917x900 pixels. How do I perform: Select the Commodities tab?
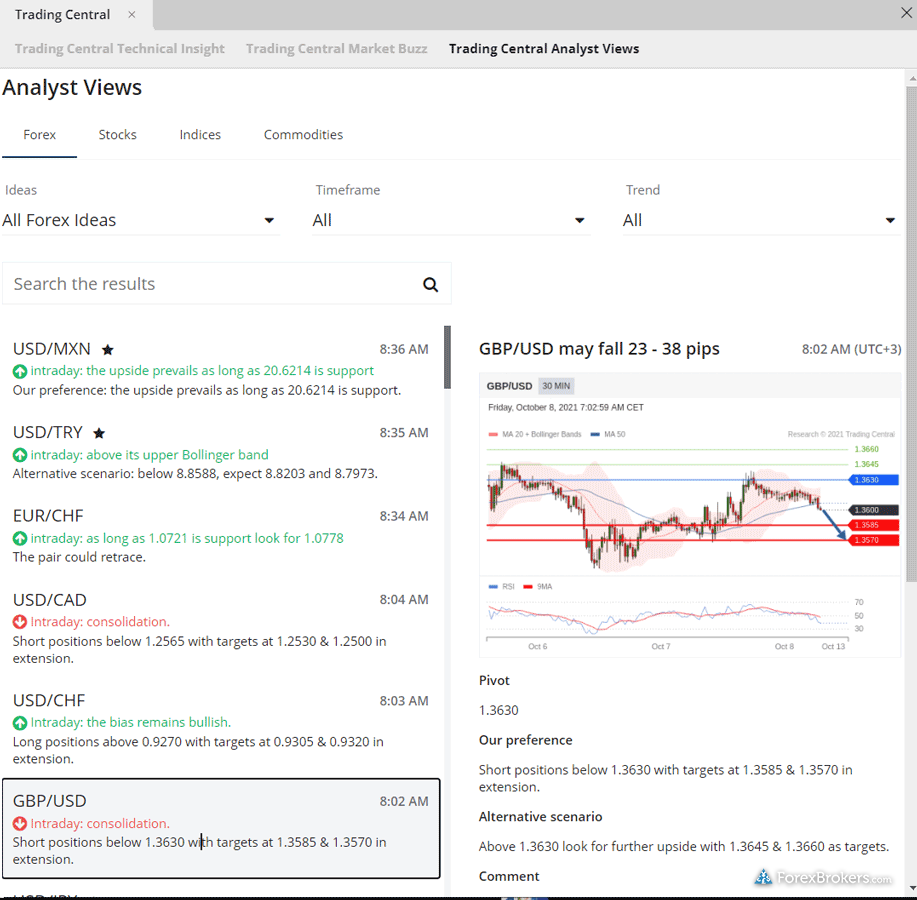tap(303, 134)
